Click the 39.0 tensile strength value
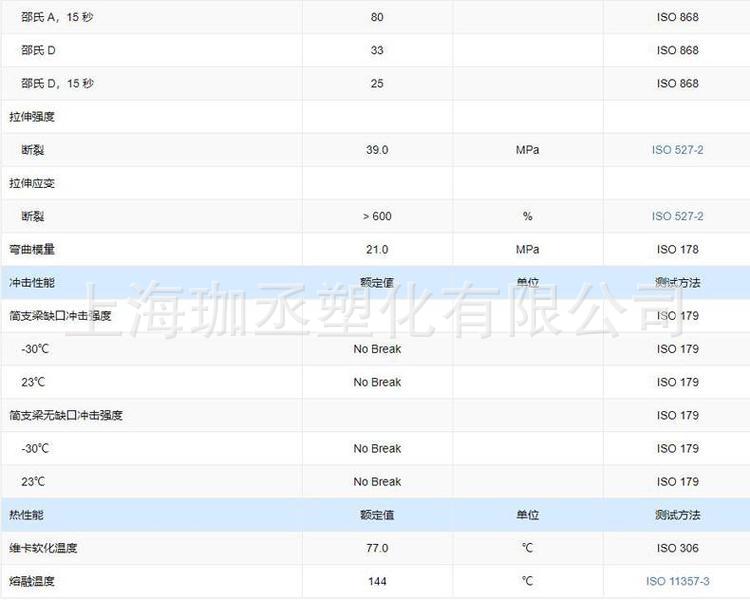 [377, 150]
